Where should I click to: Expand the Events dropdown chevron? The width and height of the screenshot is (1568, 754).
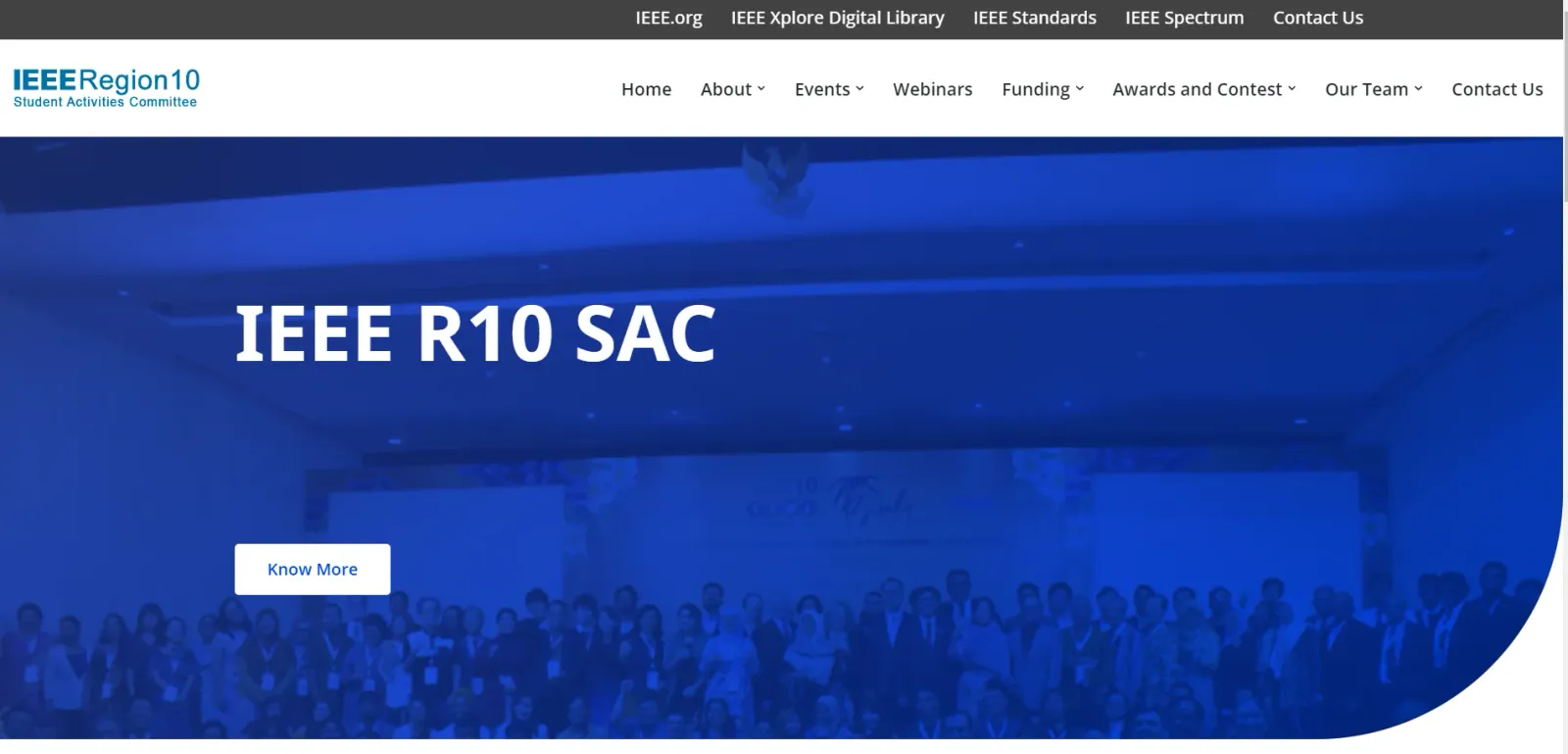tap(859, 89)
